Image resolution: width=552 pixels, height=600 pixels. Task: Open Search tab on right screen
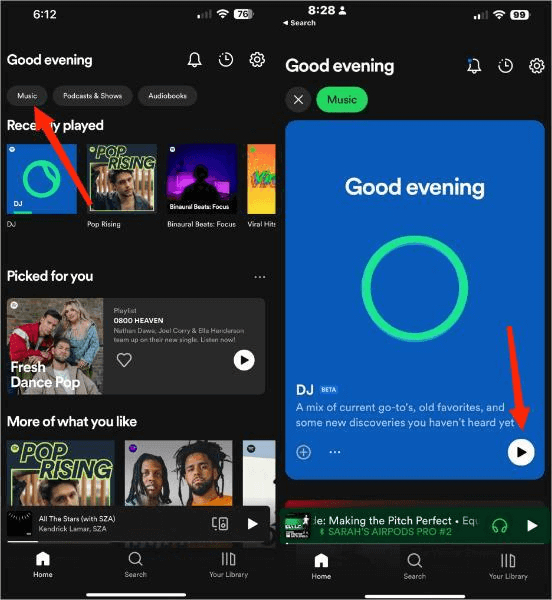pyautogui.click(x=414, y=566)
